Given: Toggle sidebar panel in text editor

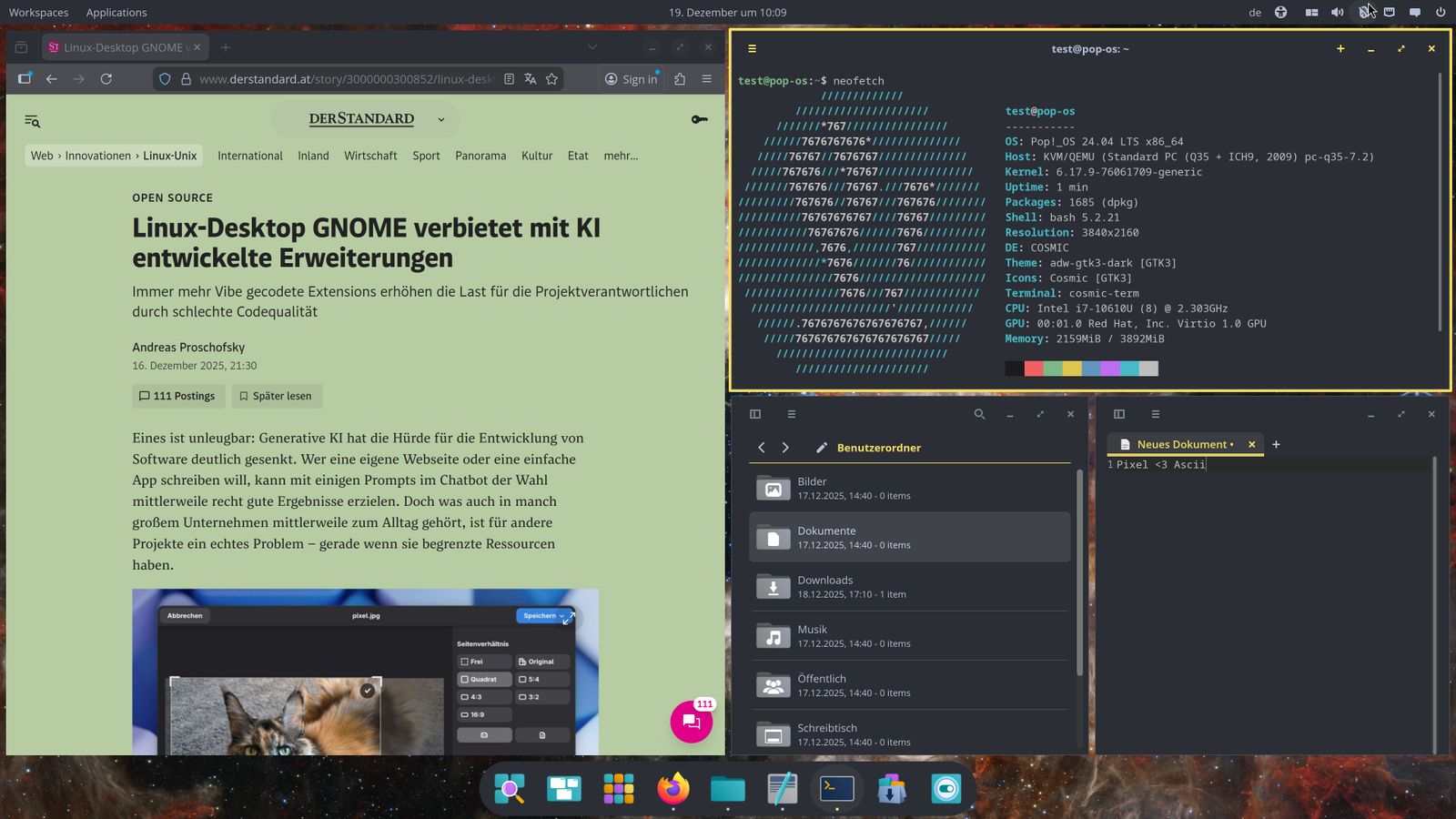Looking at the screenshot, I should tap(1119, 414).
